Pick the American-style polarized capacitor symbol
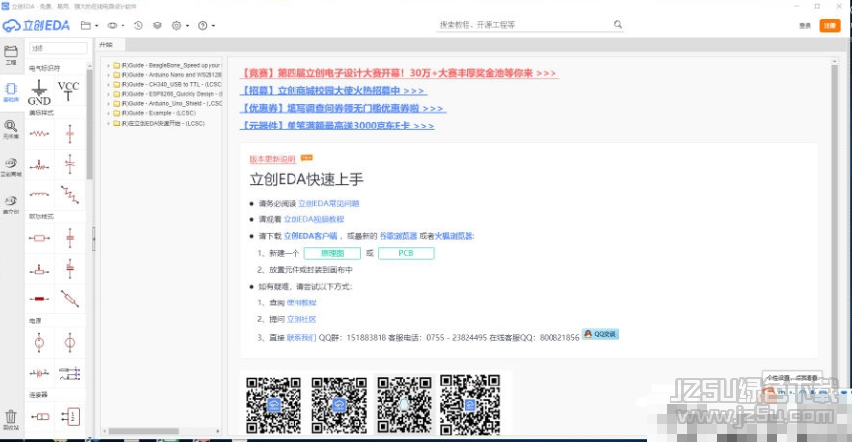The height and width of the screenshot is (442, 852). pos(70,164)
